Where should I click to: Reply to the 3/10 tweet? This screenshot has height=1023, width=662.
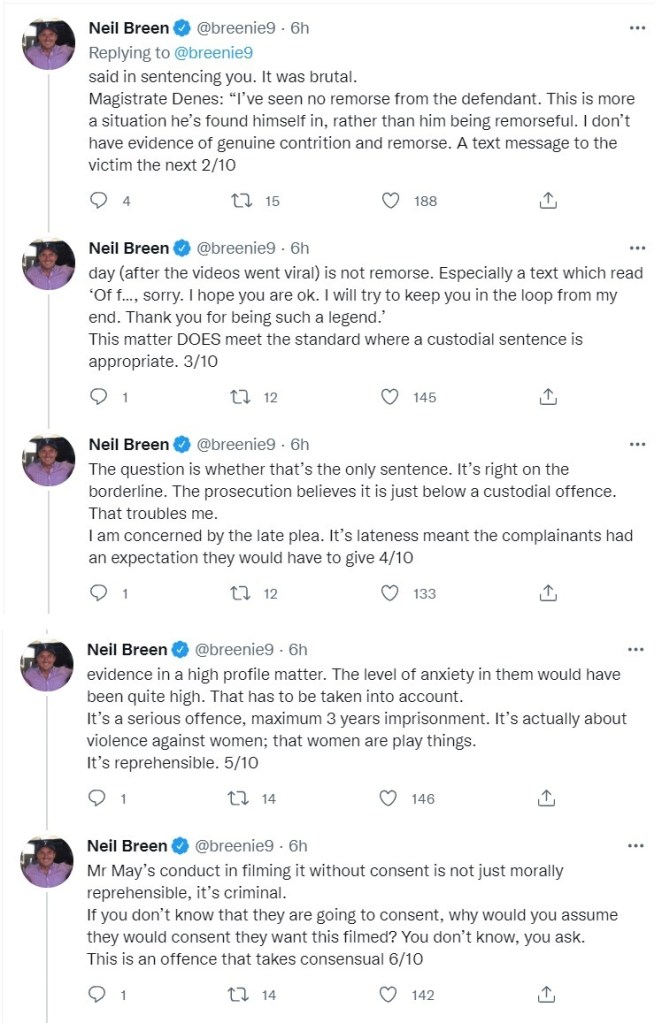(98, 397)
